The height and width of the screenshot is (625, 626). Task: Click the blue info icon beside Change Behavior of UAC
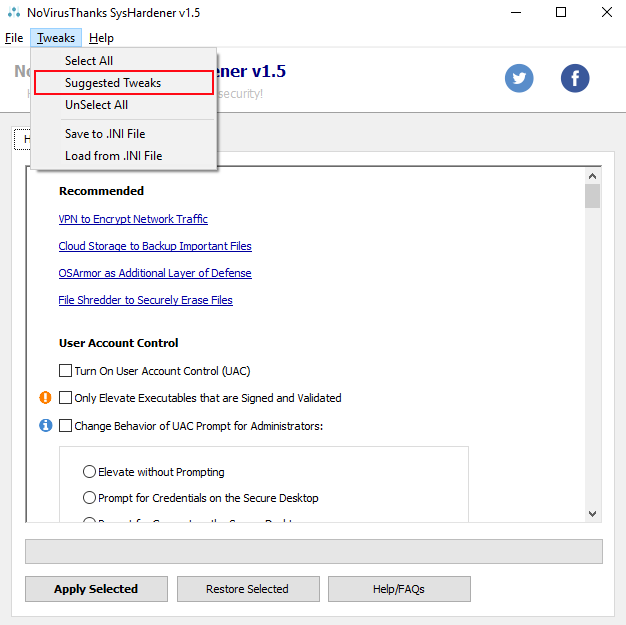(x=46, y=425)
